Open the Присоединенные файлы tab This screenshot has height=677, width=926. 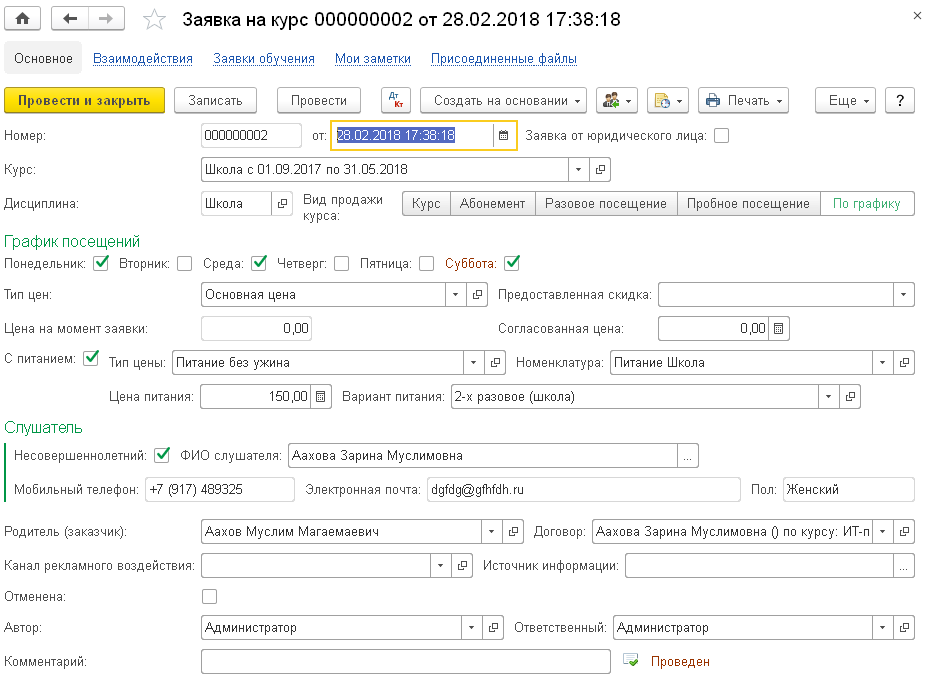point(503,59)
